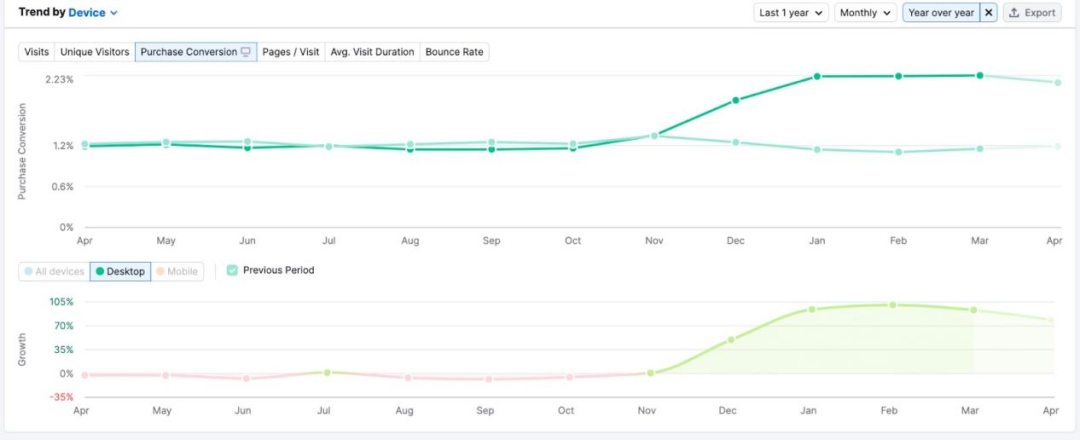Click the January peak data point on conversion line

click(817, 76)
